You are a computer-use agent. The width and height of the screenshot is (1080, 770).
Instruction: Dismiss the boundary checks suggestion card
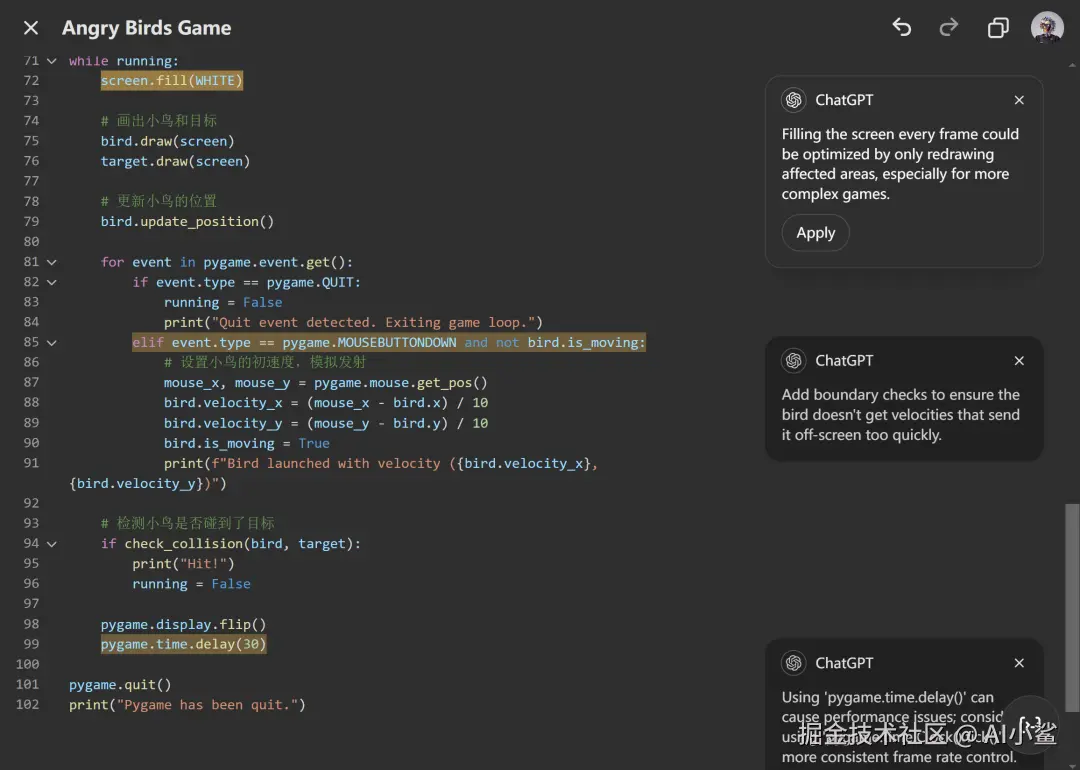(x=1019, y=361)
